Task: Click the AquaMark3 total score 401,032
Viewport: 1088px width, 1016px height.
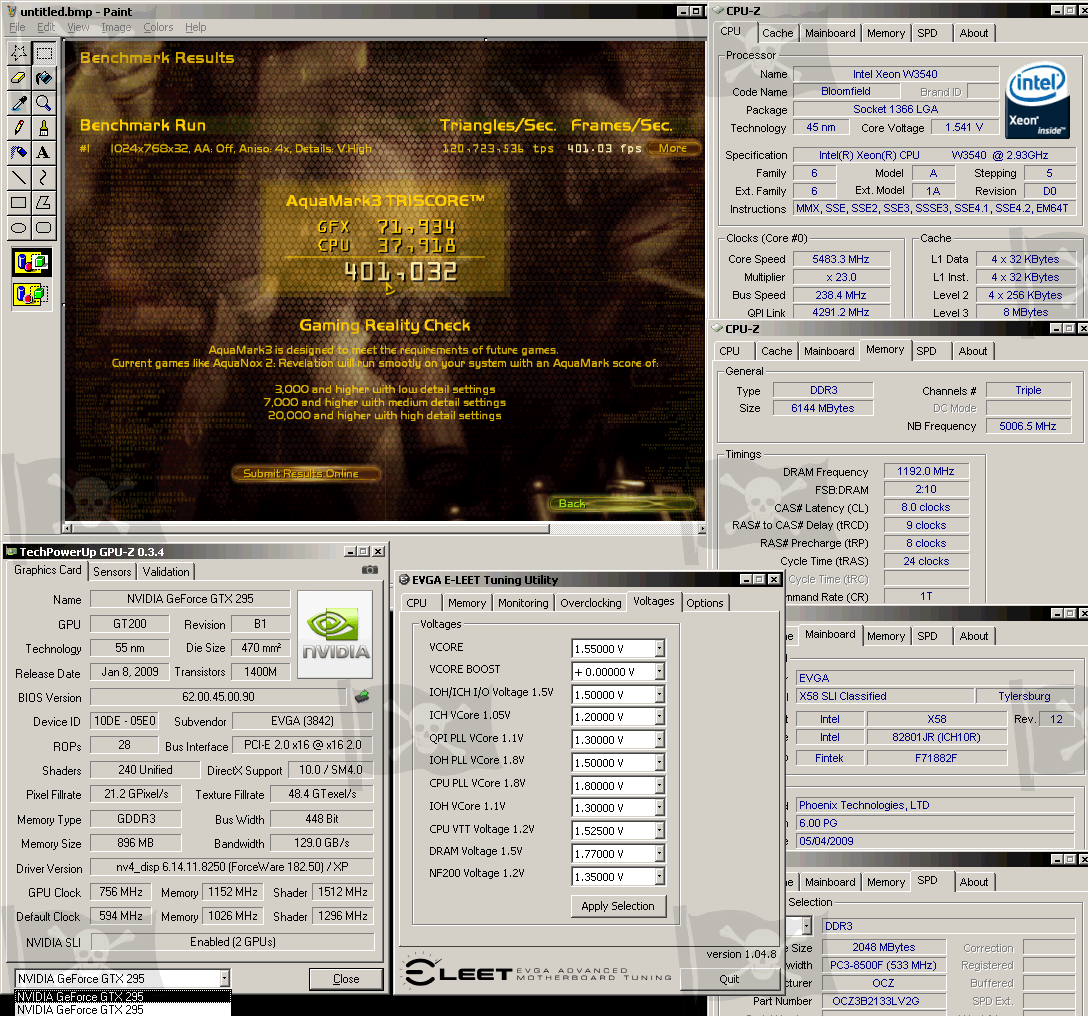Action: pos(401,271)
